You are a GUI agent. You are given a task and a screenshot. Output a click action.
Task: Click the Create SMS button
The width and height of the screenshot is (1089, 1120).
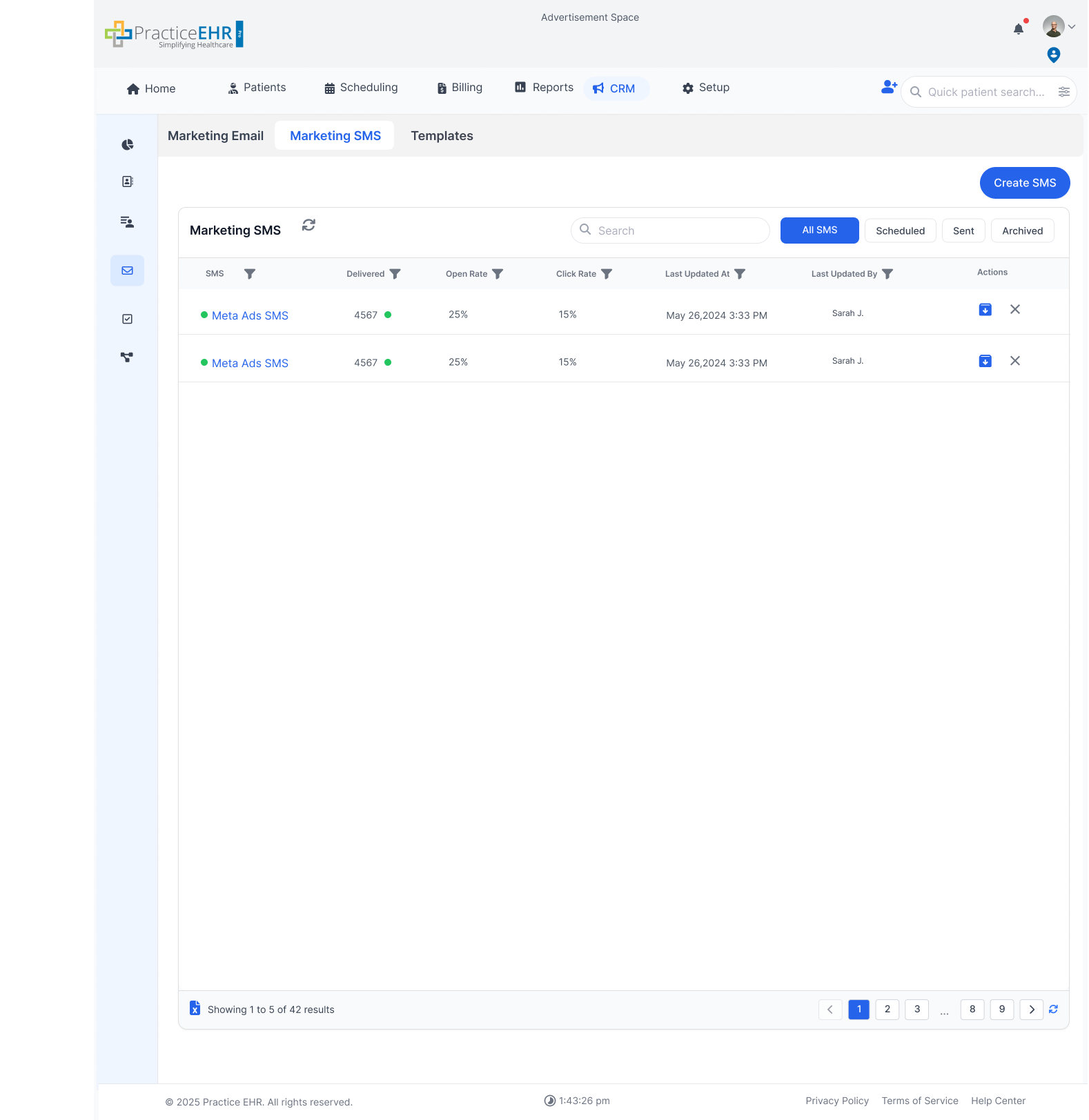pyautogui.click(x=1024, y=183)
